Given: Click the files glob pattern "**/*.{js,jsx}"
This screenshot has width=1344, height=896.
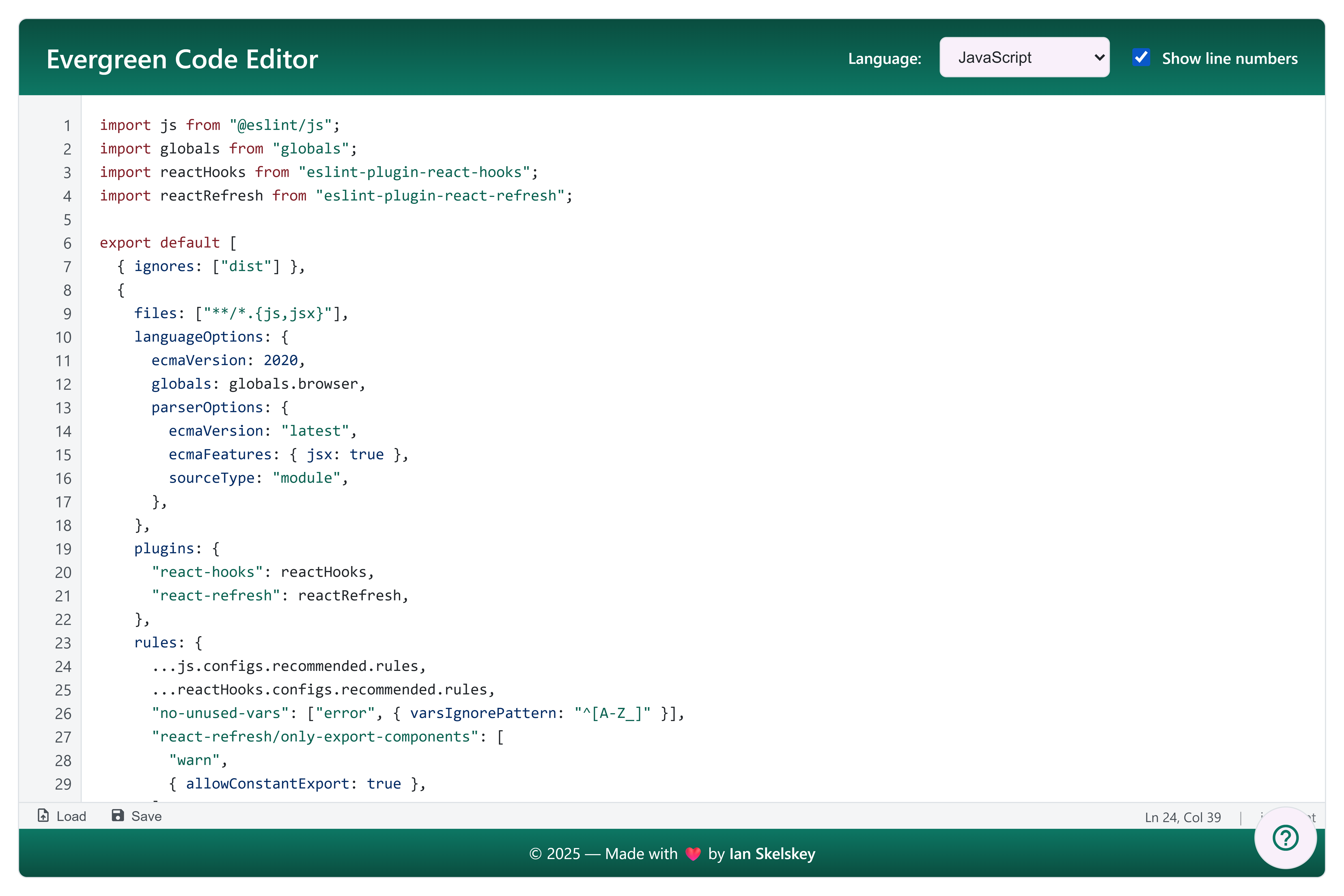Looking at the screenshot, I should (x=267, y=313).
